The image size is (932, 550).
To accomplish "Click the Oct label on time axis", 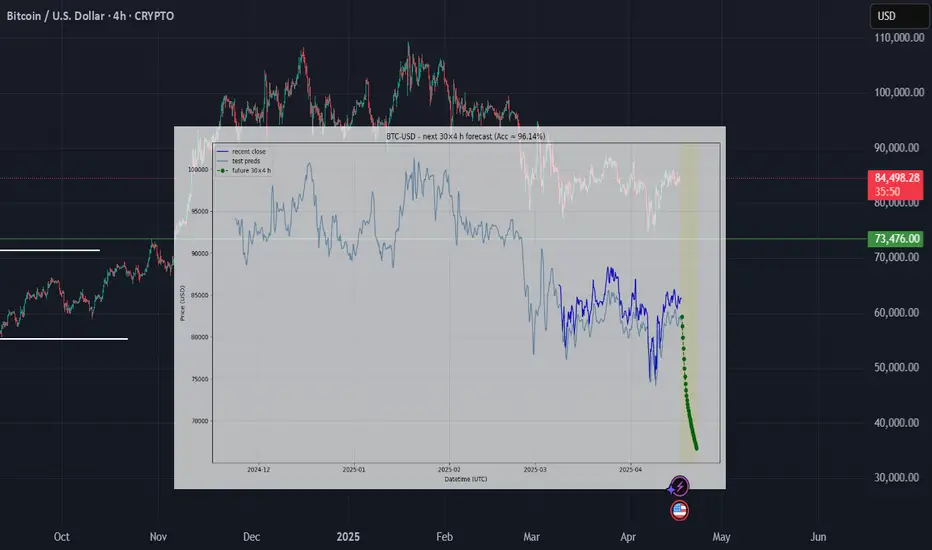I will [62, 536].
